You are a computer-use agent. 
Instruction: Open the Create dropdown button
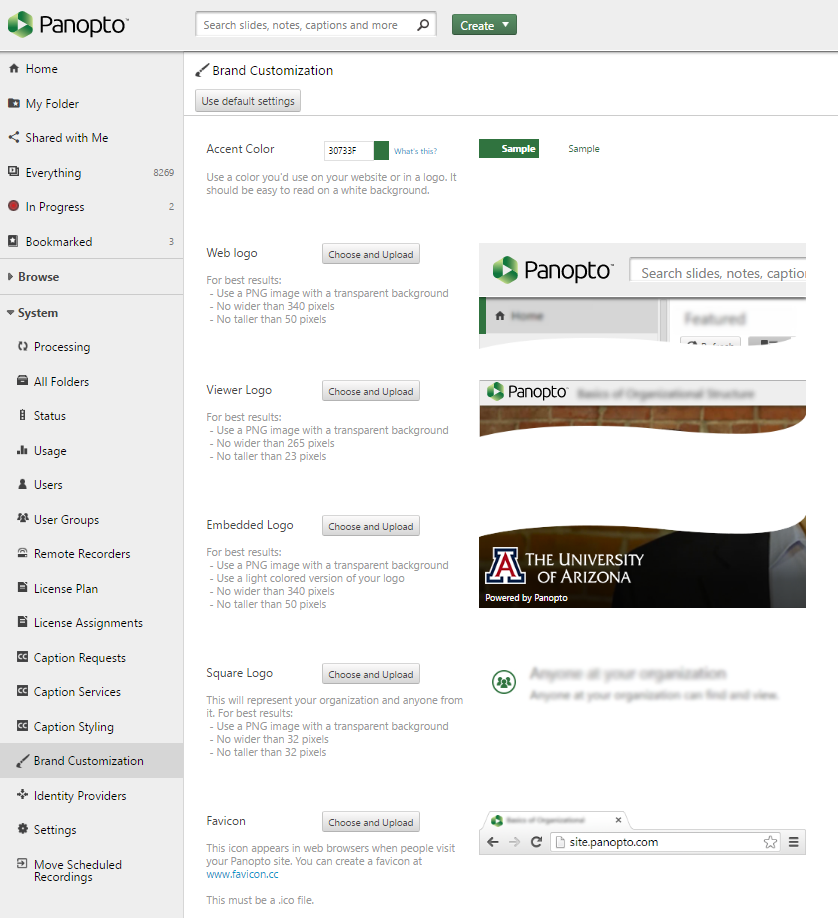[x=484, y=25]
